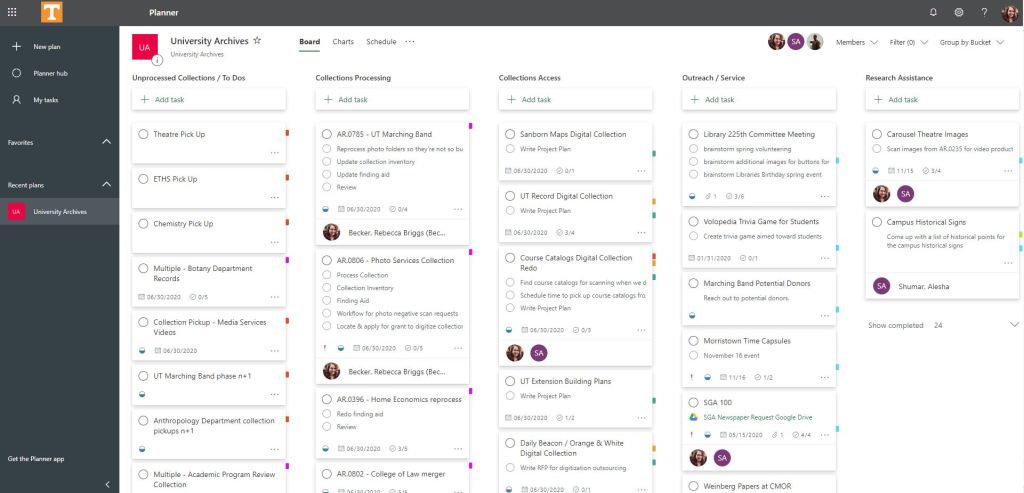Open the Filter (0) dropdown
1024x493 pixels.
(908, 42)
